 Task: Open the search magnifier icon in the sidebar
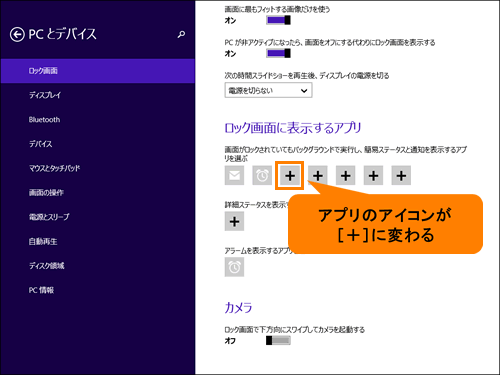tap(181, 34)
